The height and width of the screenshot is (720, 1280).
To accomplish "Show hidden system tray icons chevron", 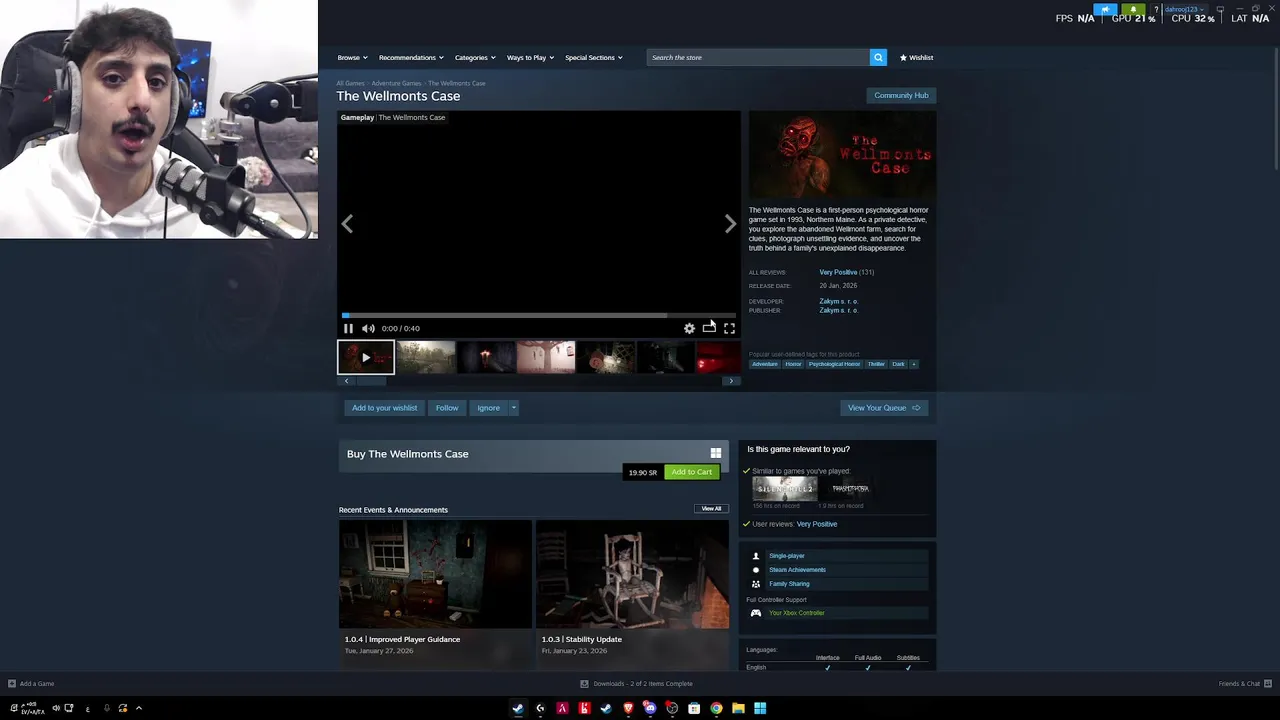I will pos(138,708).
